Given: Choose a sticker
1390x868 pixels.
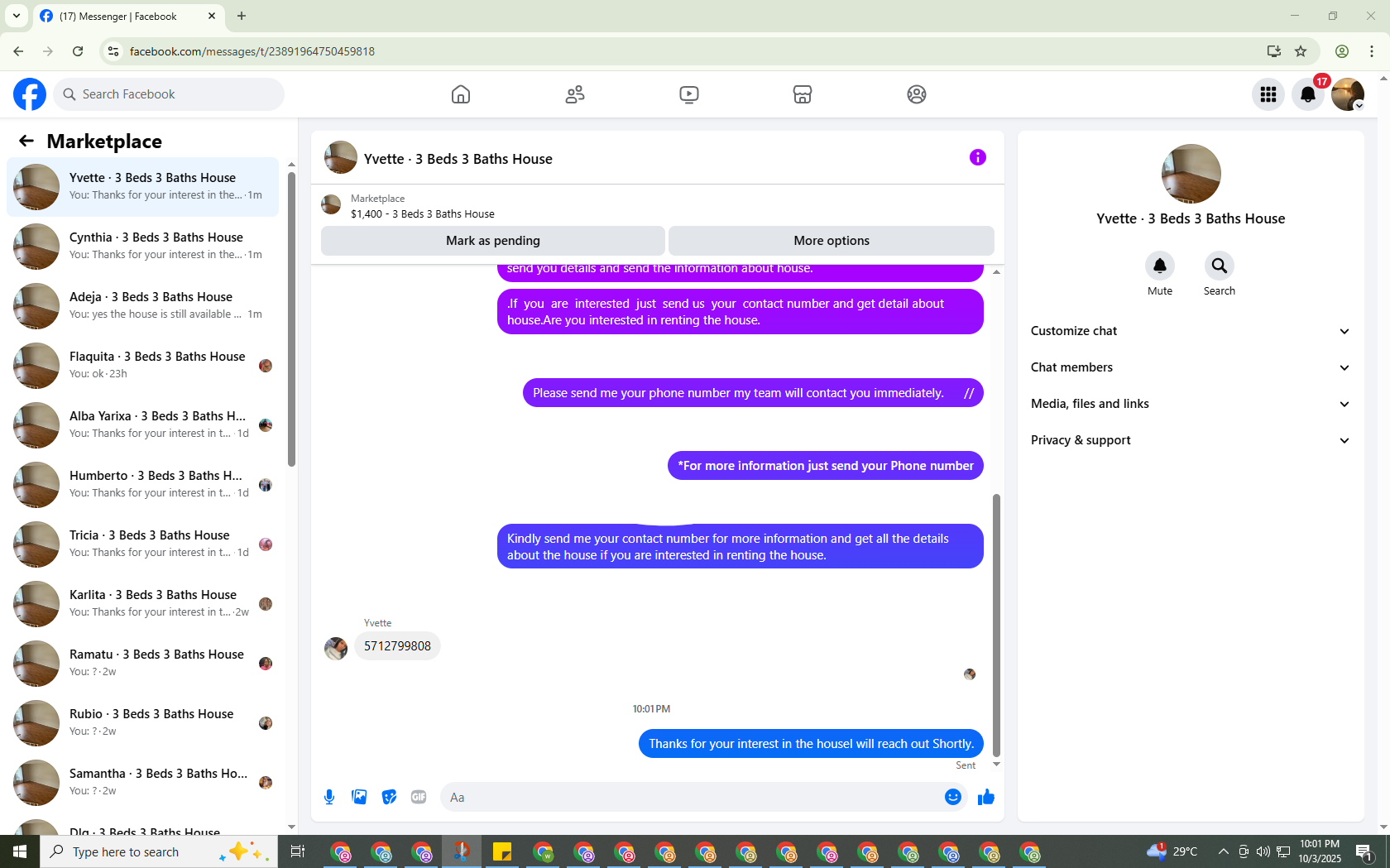Looking at the screenshot, I should pyautogui.click(x=389, y=797).
